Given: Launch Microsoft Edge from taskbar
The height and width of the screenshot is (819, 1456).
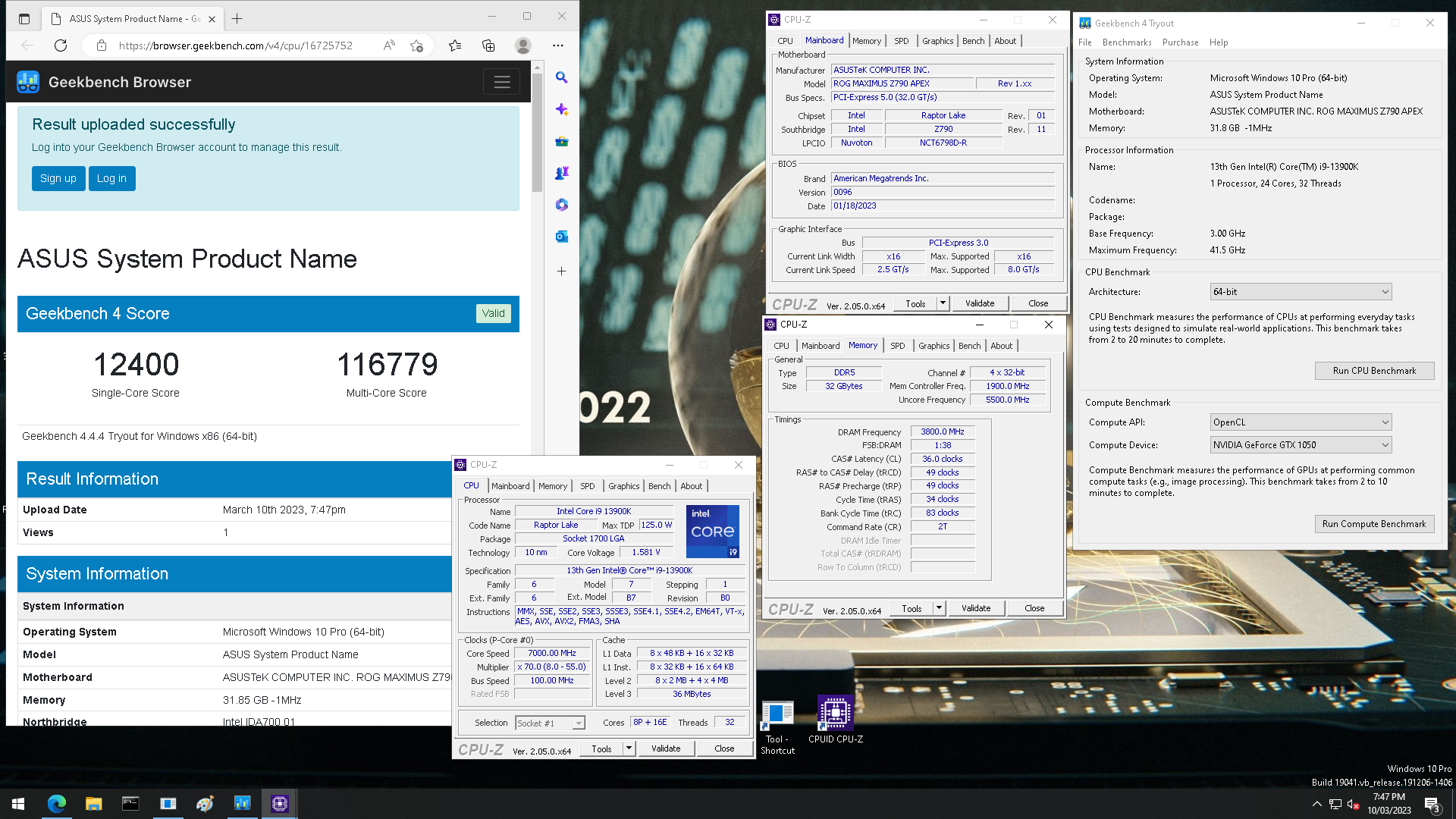Looking at the screenshot, I should click(x=57, y=804).
